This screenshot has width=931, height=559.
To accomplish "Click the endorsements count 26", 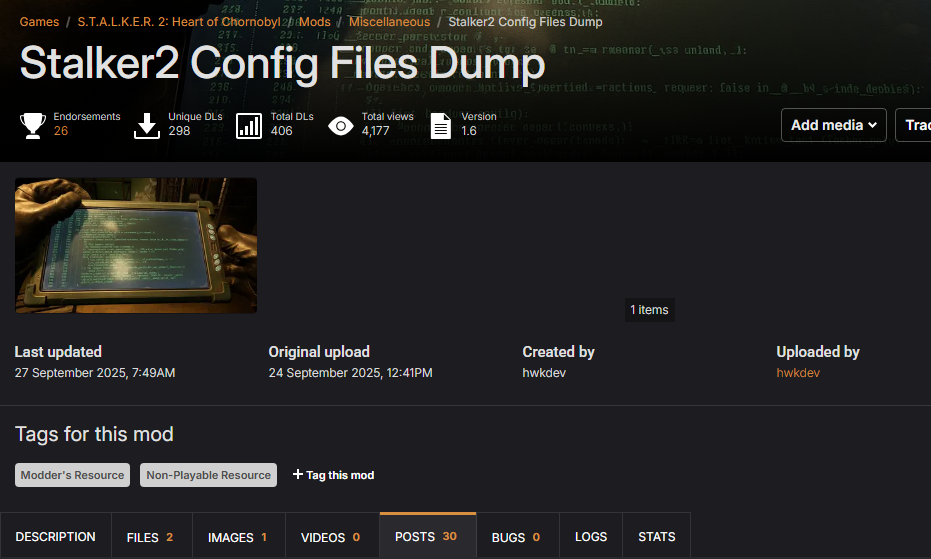I will [x=61, y=131].
